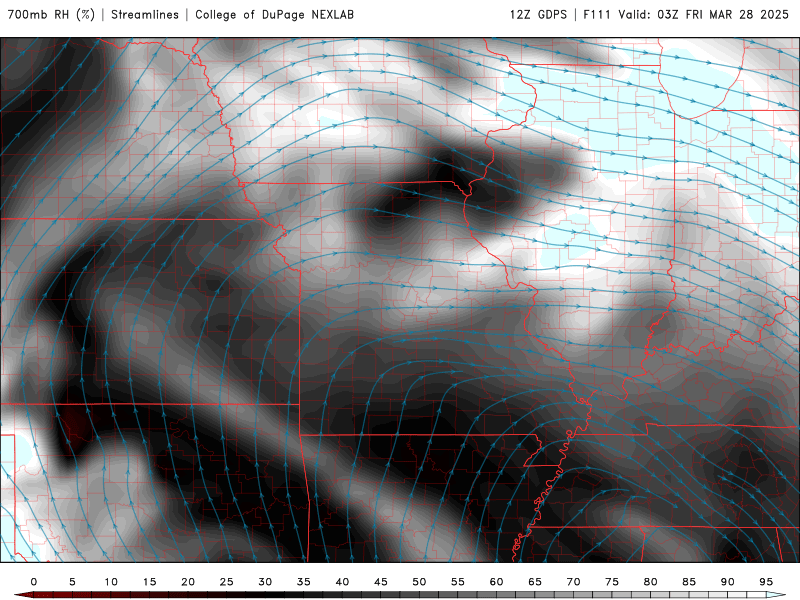
Task: Click the "45" value on the color scale
Action: 381,582
